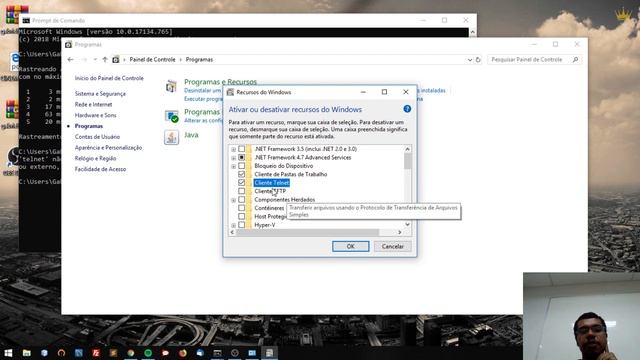Click Cancelar in Recursos do Windows
The height and width of the screenshot is (360, 640).
point(393,247)
